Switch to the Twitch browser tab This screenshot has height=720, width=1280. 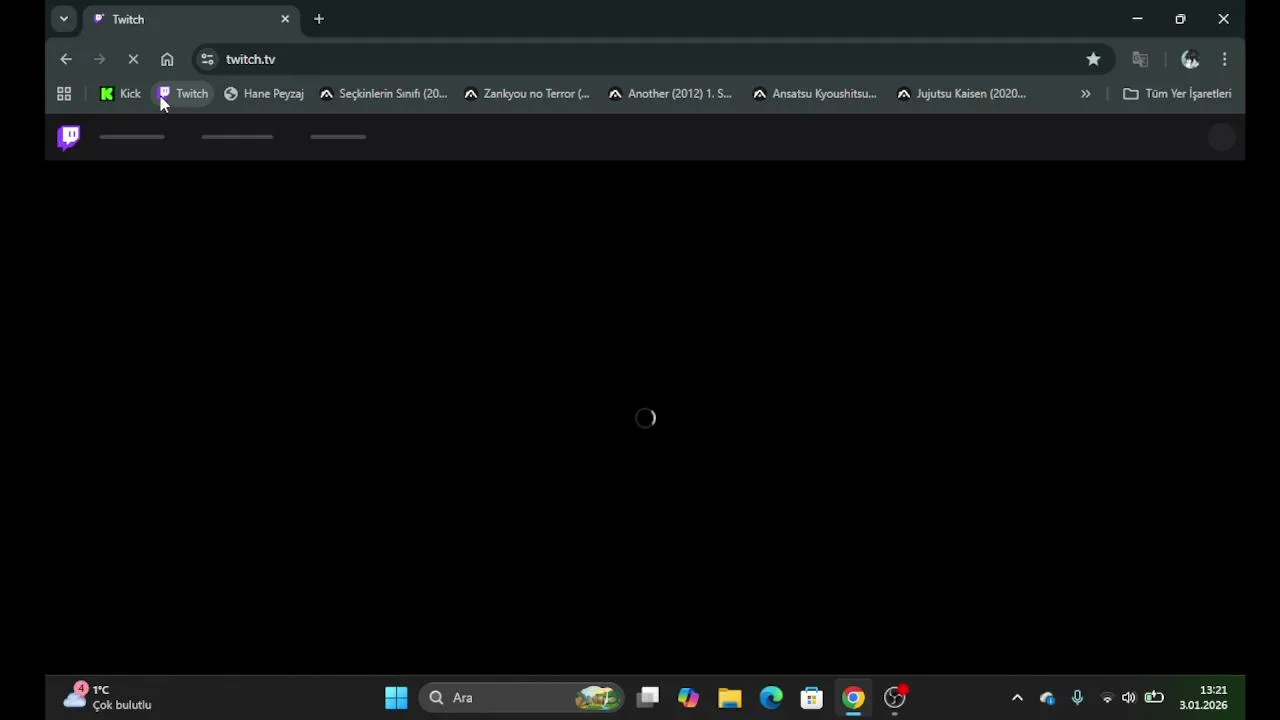pyautogui.click(x=190, y=19)
